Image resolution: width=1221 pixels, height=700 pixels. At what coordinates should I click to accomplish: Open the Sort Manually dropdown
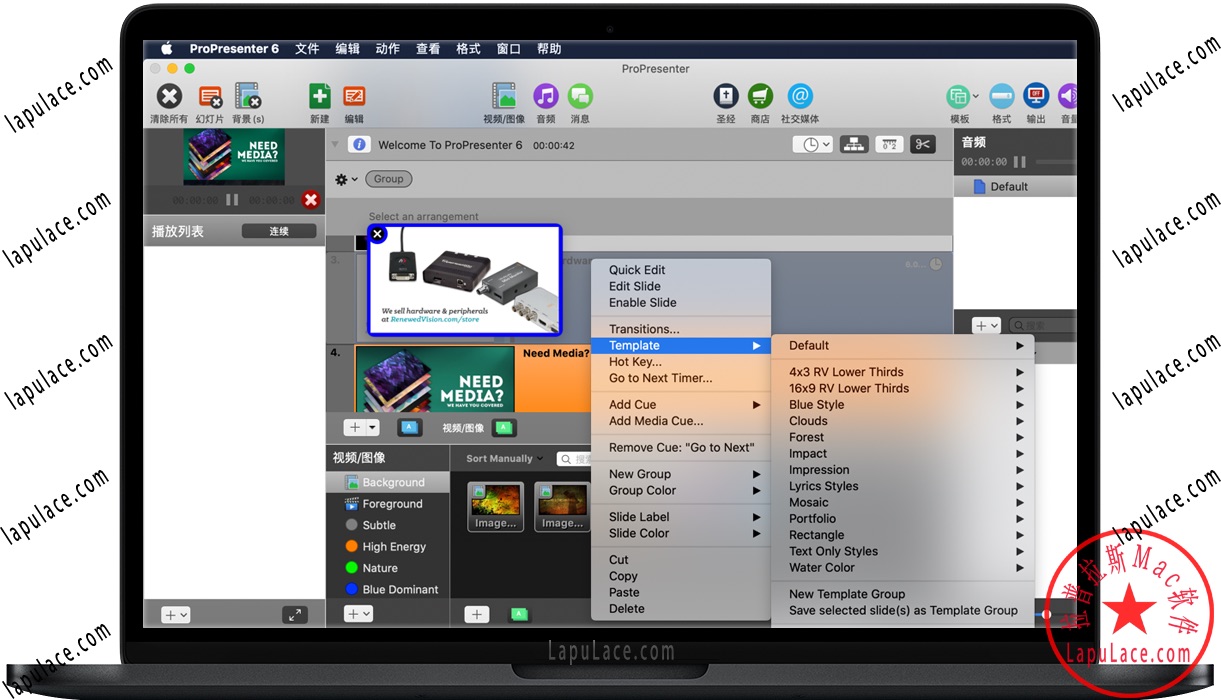pyautogui.click(x=504, y=459)
